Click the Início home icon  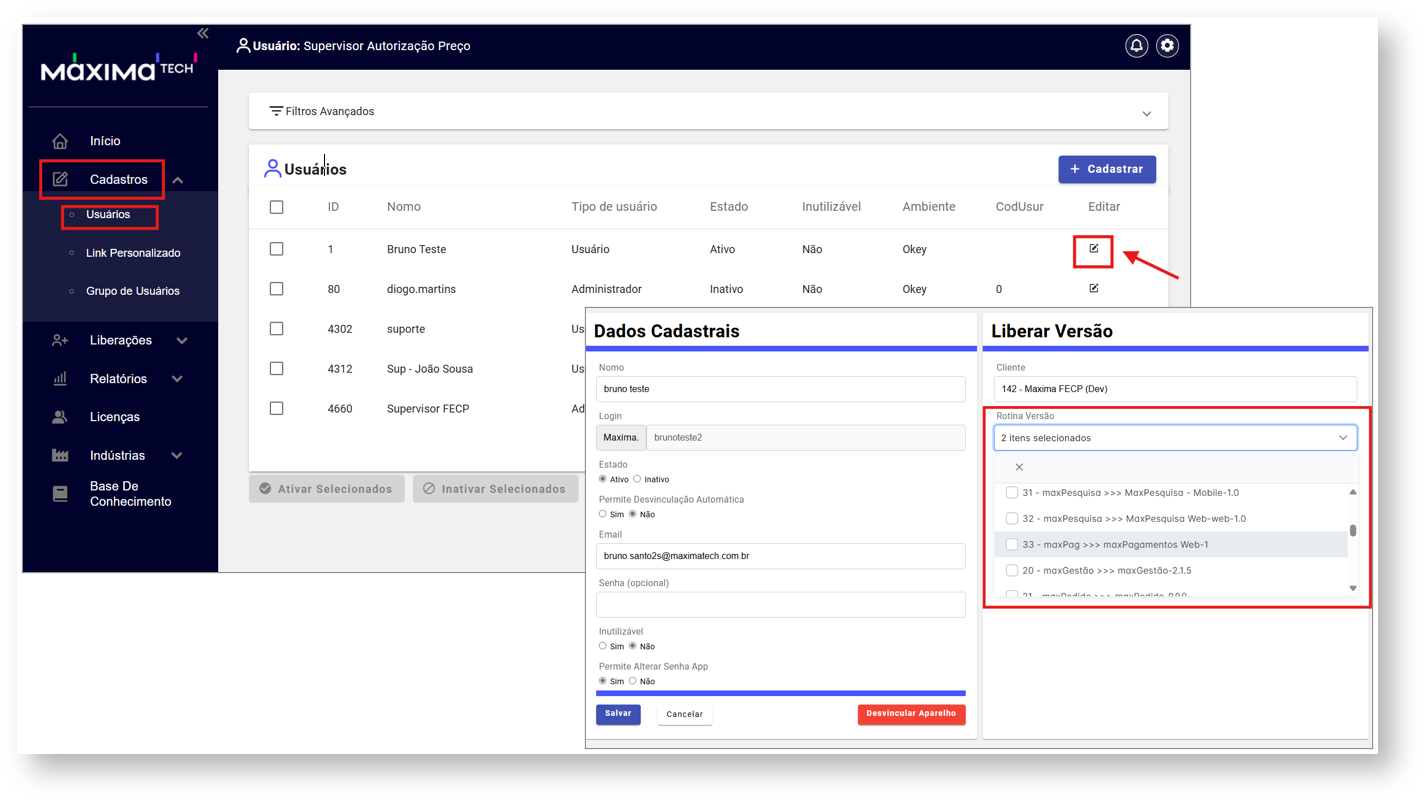[x=60, y=141]
